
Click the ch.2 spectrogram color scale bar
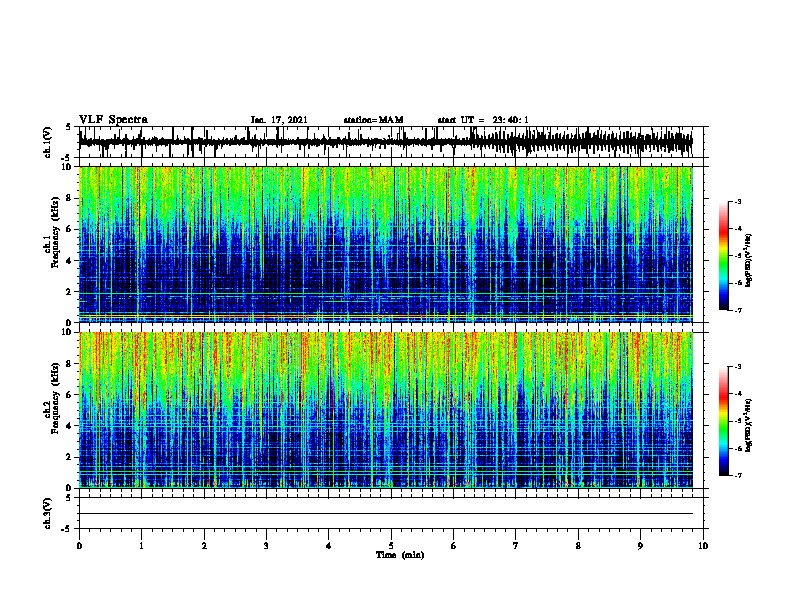[x=724, y=421]
